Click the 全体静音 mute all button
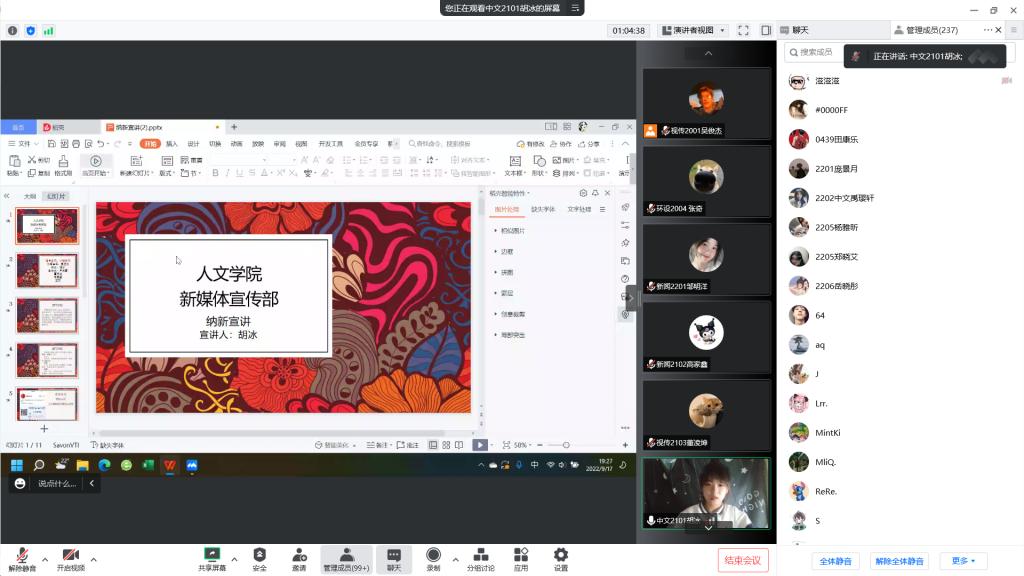The image size is (1024, 576). click(834, 561)
